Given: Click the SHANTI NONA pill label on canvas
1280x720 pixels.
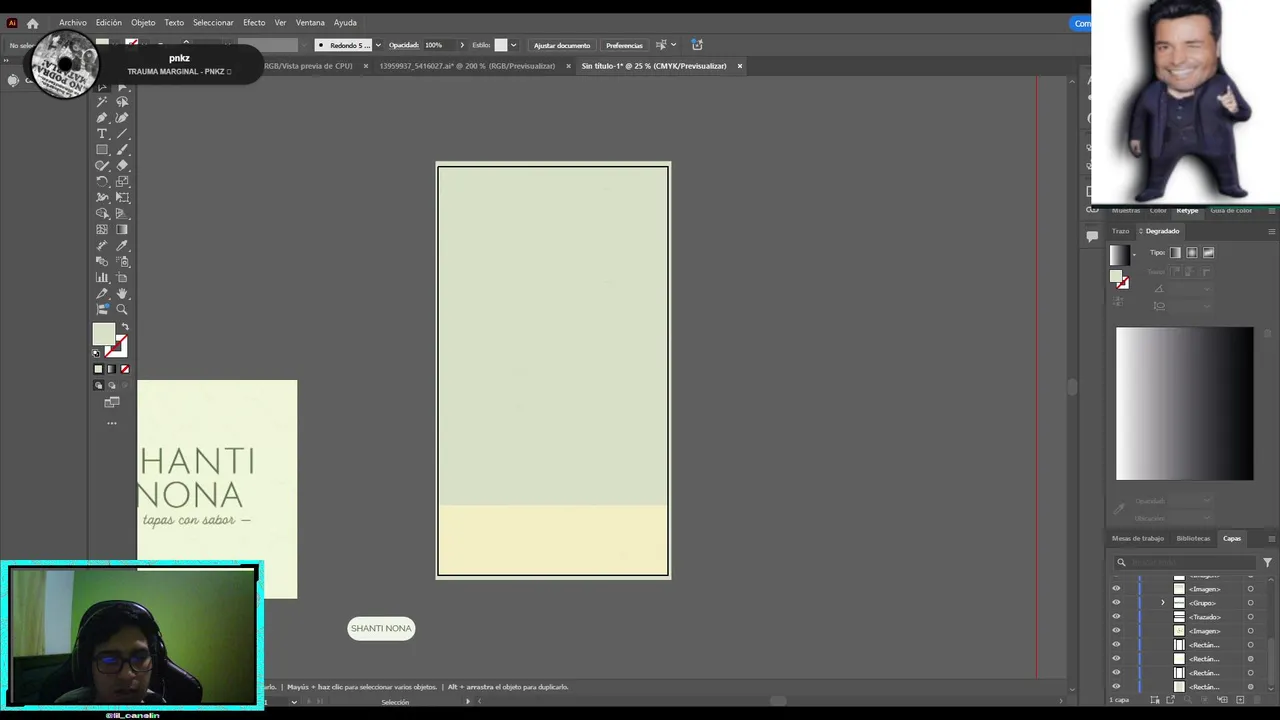Looking at the screenshot, I should [381, 628].
